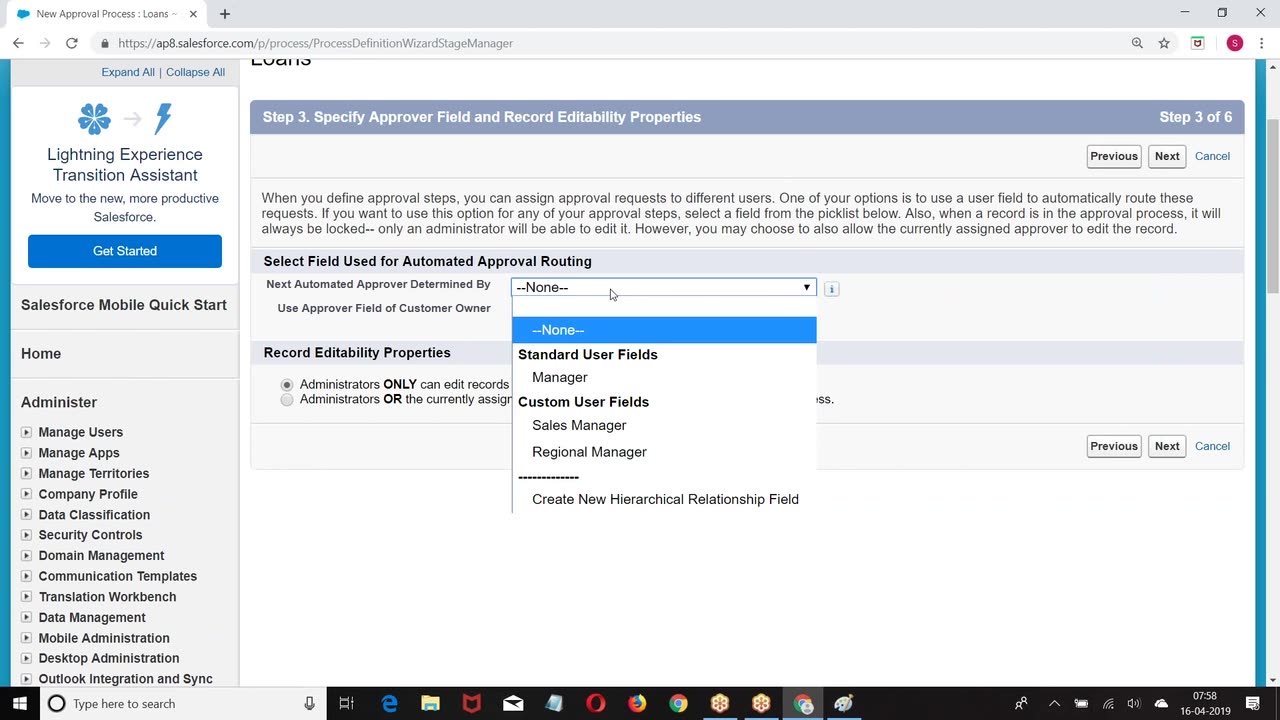Expand the Domain Management tree node
1280x720 pixels.
[x=26, y=556]
